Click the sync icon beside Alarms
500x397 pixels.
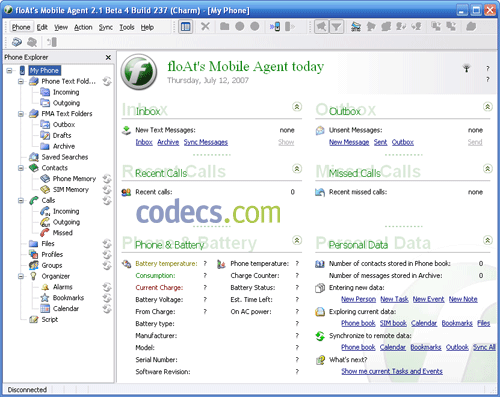pyautogui.click(x=107, y=287)
